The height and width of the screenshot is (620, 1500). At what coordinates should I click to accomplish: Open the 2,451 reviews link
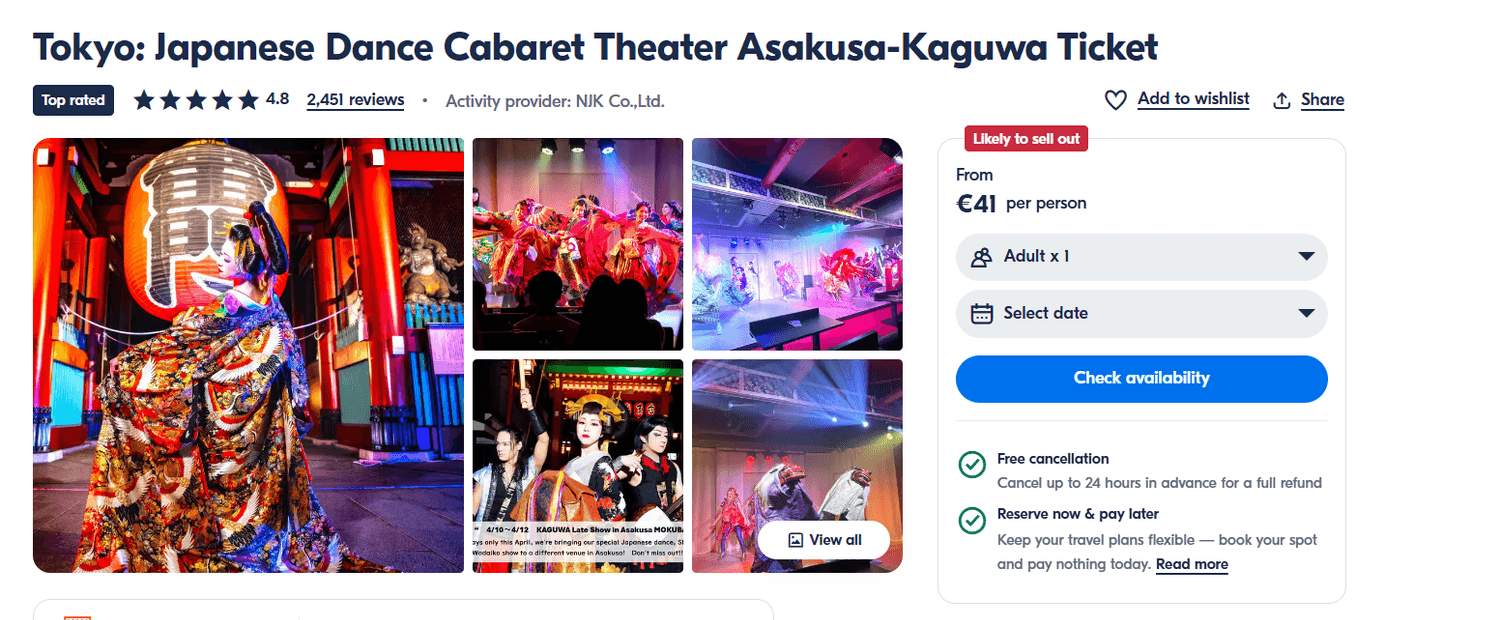click(355, 100)
